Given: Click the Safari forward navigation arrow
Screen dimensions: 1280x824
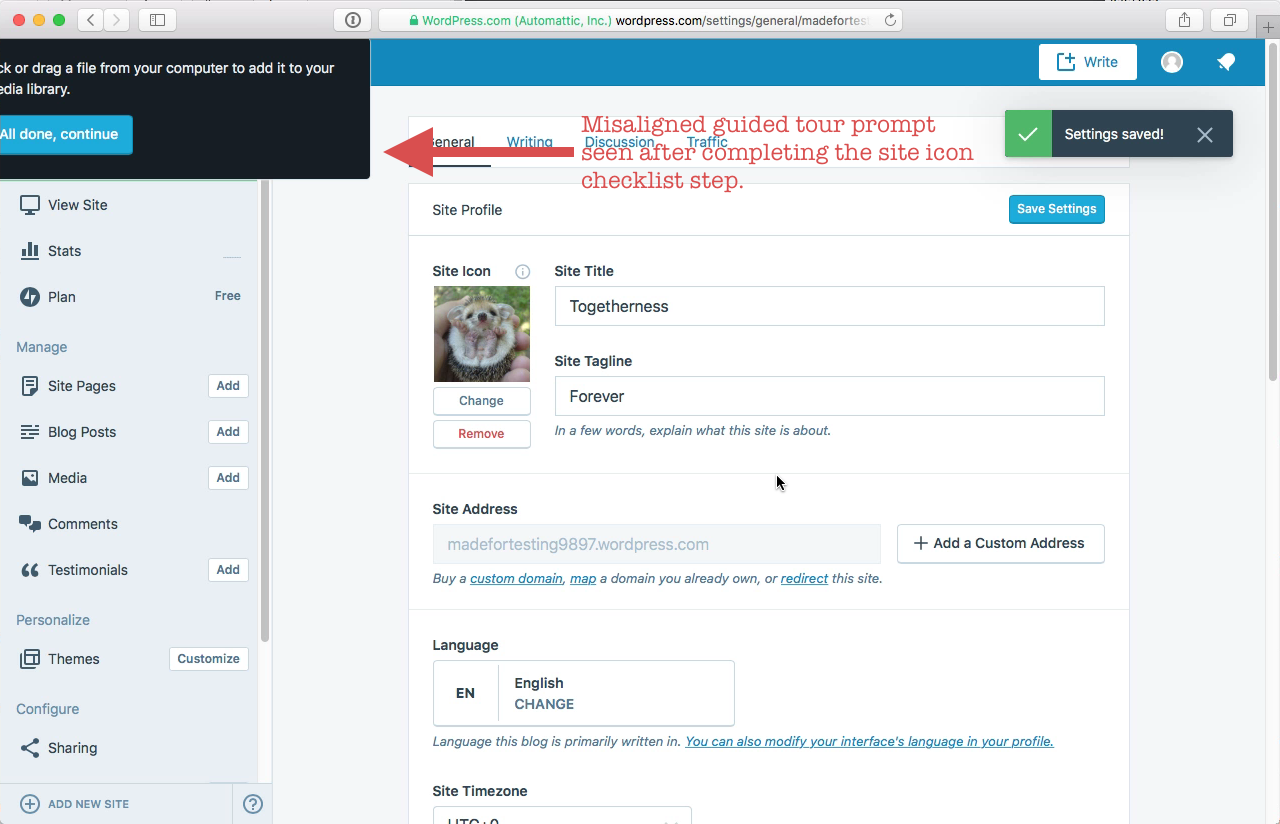Looking at the screenshot, I should click(117, 20).
